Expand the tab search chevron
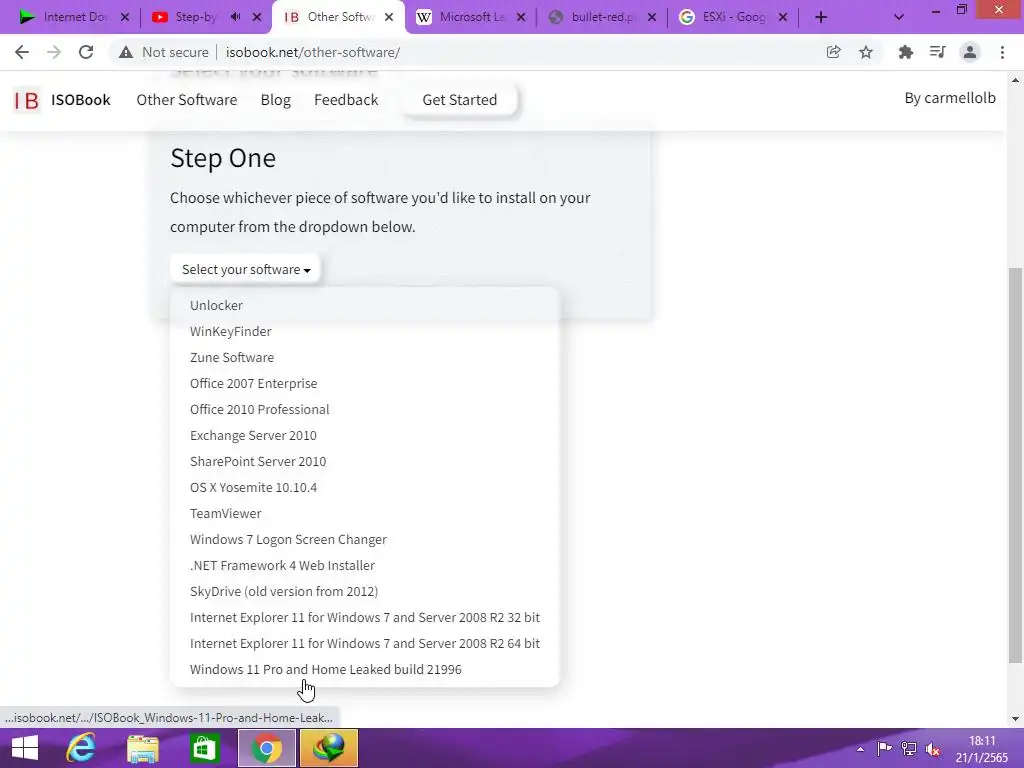Screen dimensions: 1024x768 pyautogui.click(x=899, y=18)
